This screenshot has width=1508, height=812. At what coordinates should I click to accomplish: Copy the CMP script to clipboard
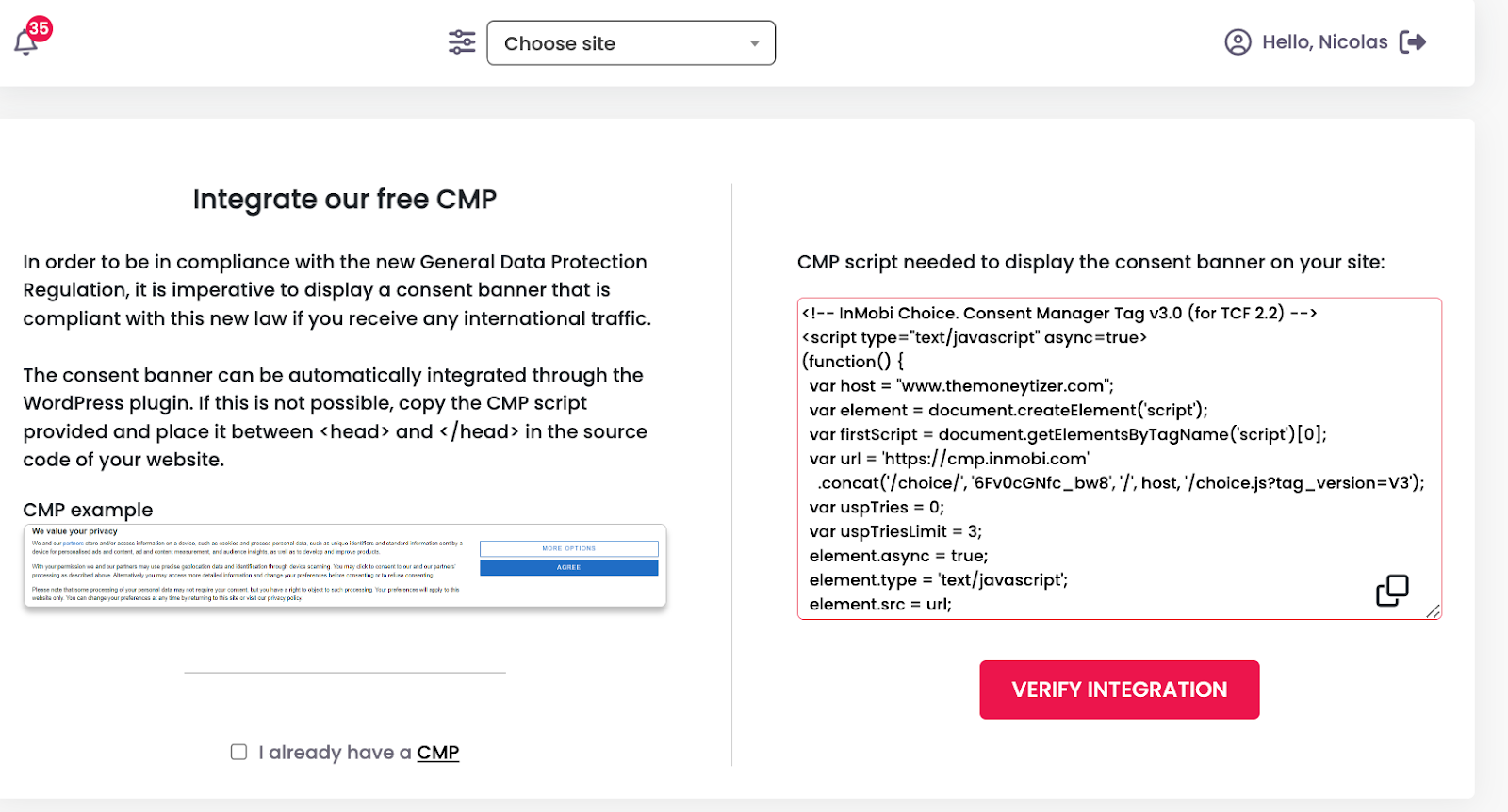pos(1392,591)
